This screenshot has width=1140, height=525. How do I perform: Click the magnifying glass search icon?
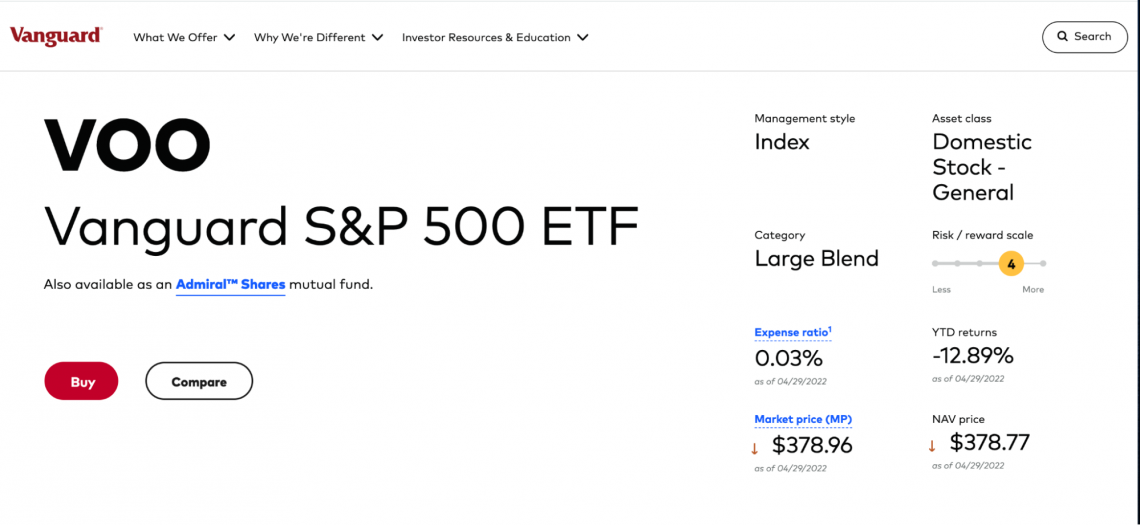[1062, 36]
